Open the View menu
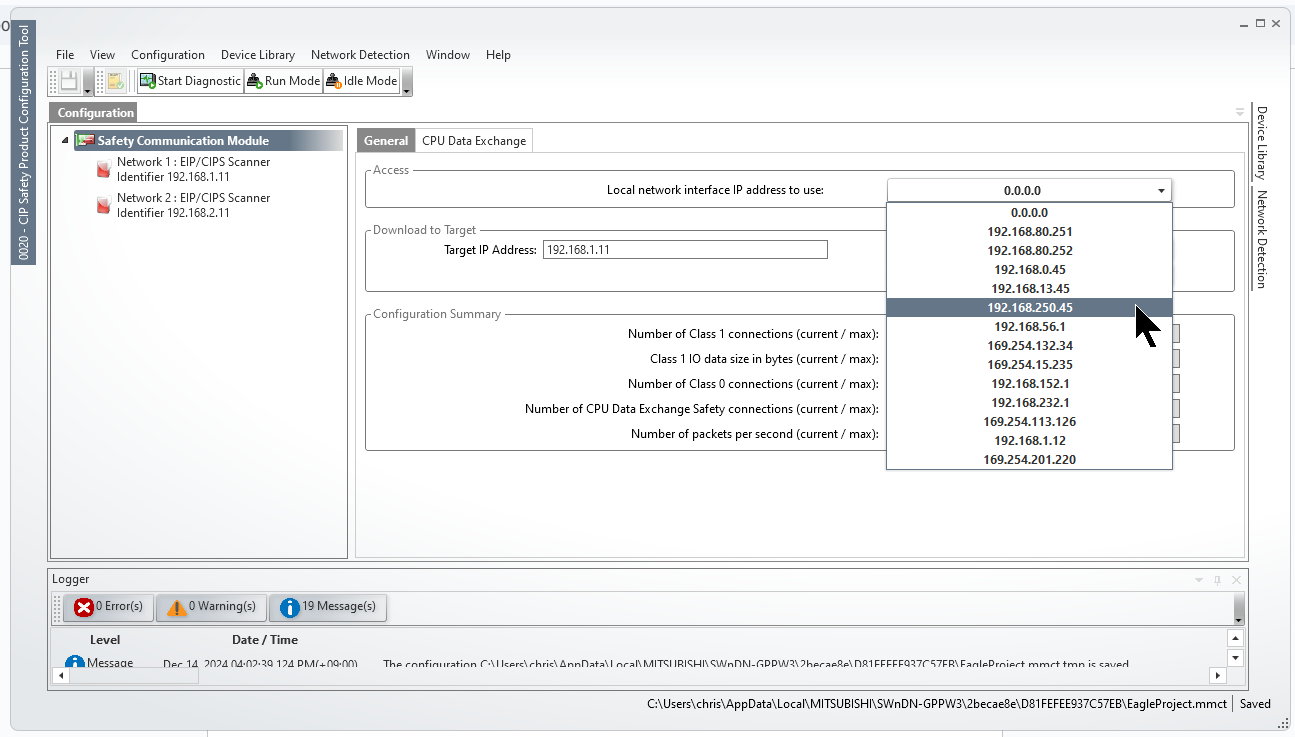This screenshot has width=1295, height=737. tap(102, 55)
